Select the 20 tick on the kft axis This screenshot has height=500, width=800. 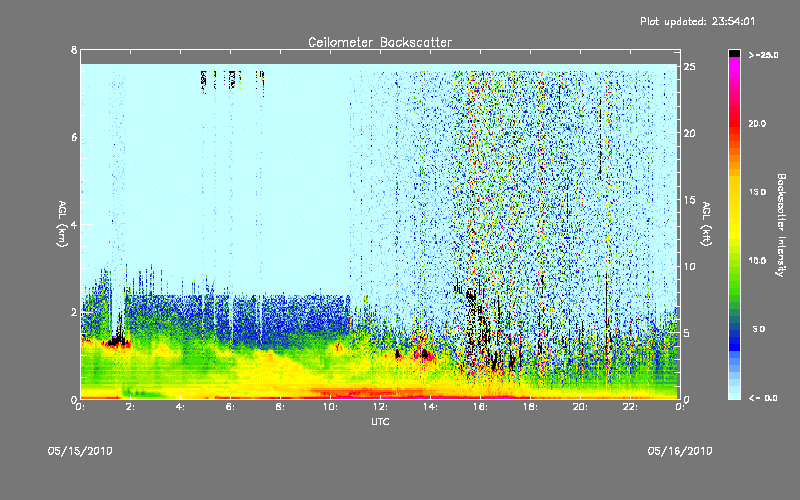click(689, 133)
